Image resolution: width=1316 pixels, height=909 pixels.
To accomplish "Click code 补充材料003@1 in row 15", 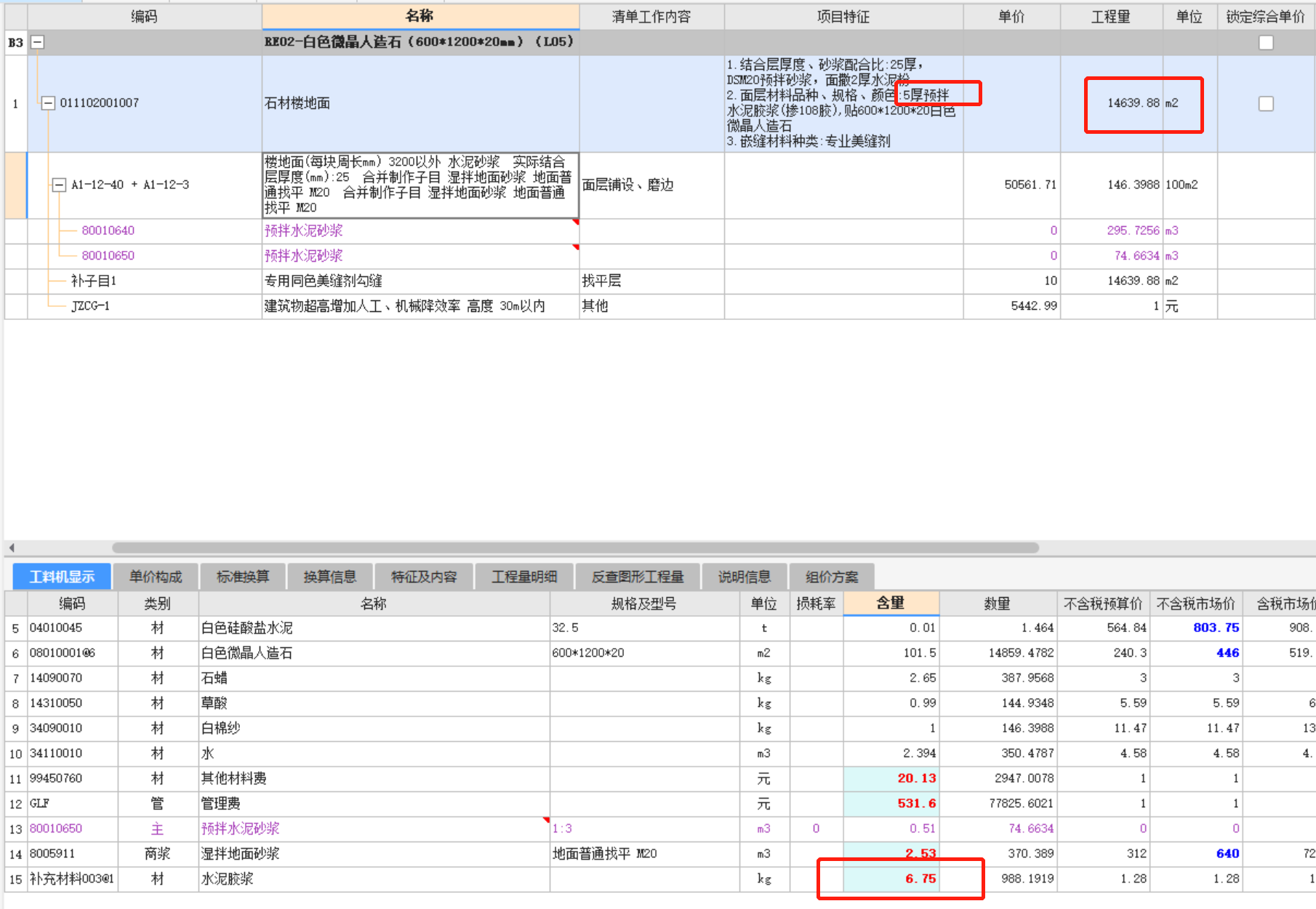I will [x=71, y=878].
